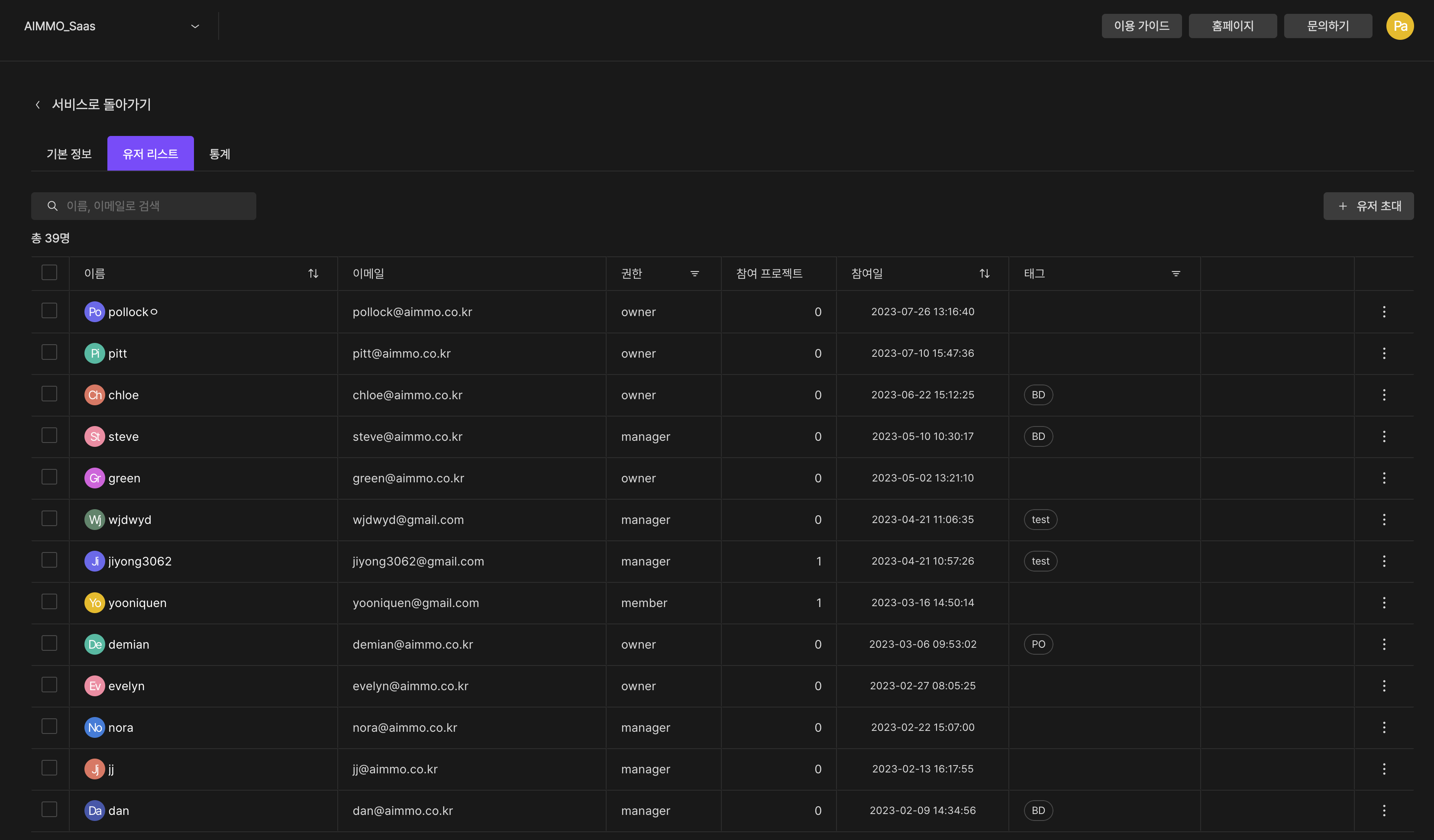Open the more options menu for jj
The image size is (1434, 840).
[1384, 768]
